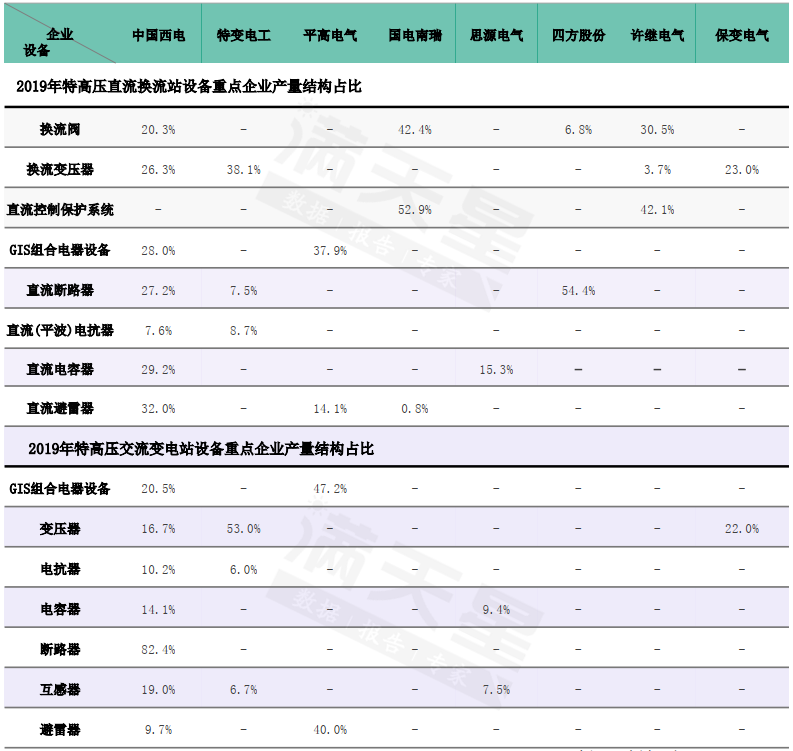Click the 9.4% cell in 电容器 row
Viewport: 793px width, 751px height.
tap(496, 610)
